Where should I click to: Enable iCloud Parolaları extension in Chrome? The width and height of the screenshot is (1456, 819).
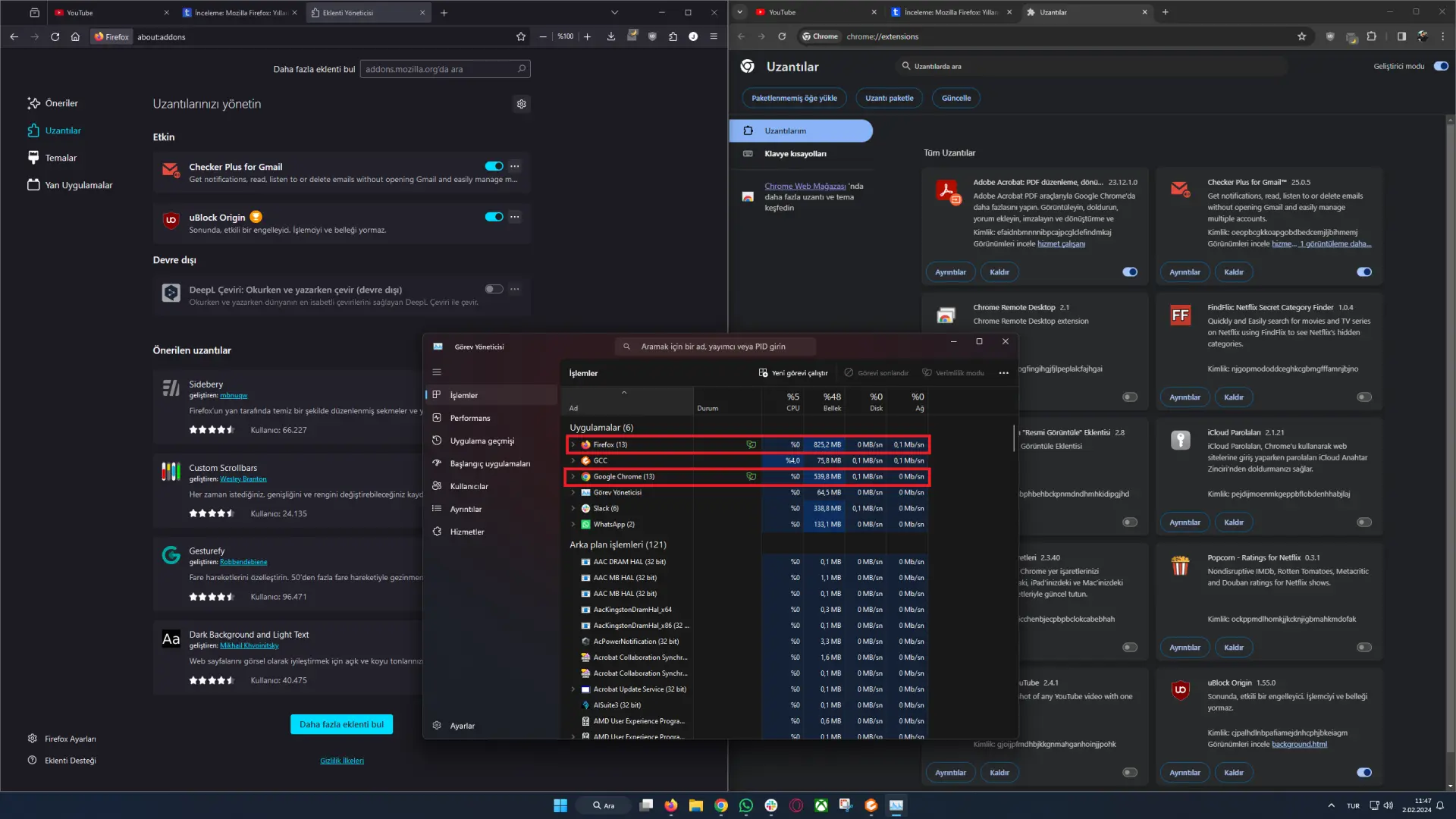1364,522
